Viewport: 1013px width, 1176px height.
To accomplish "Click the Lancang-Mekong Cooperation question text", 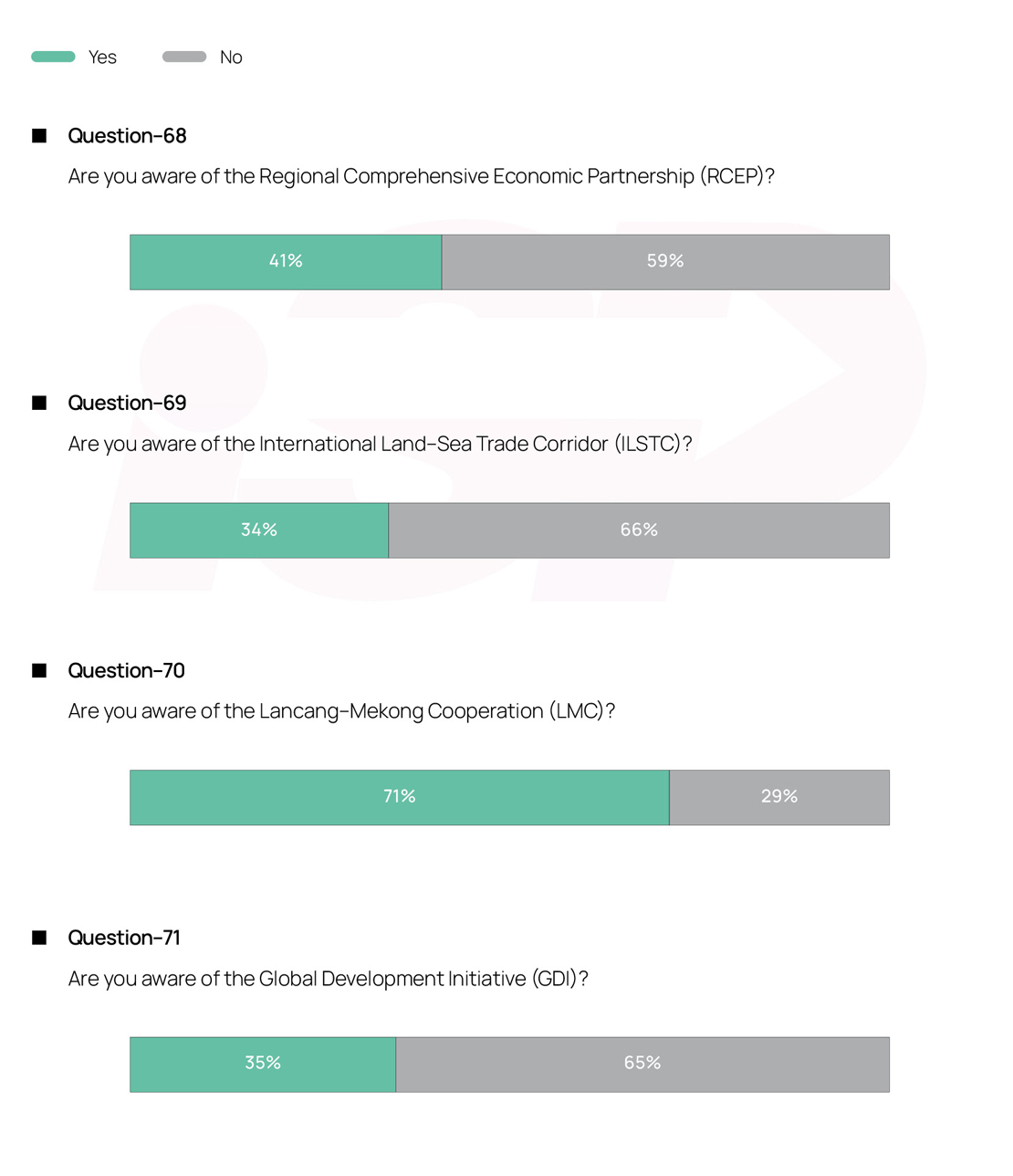I will (x=341, y=711).
